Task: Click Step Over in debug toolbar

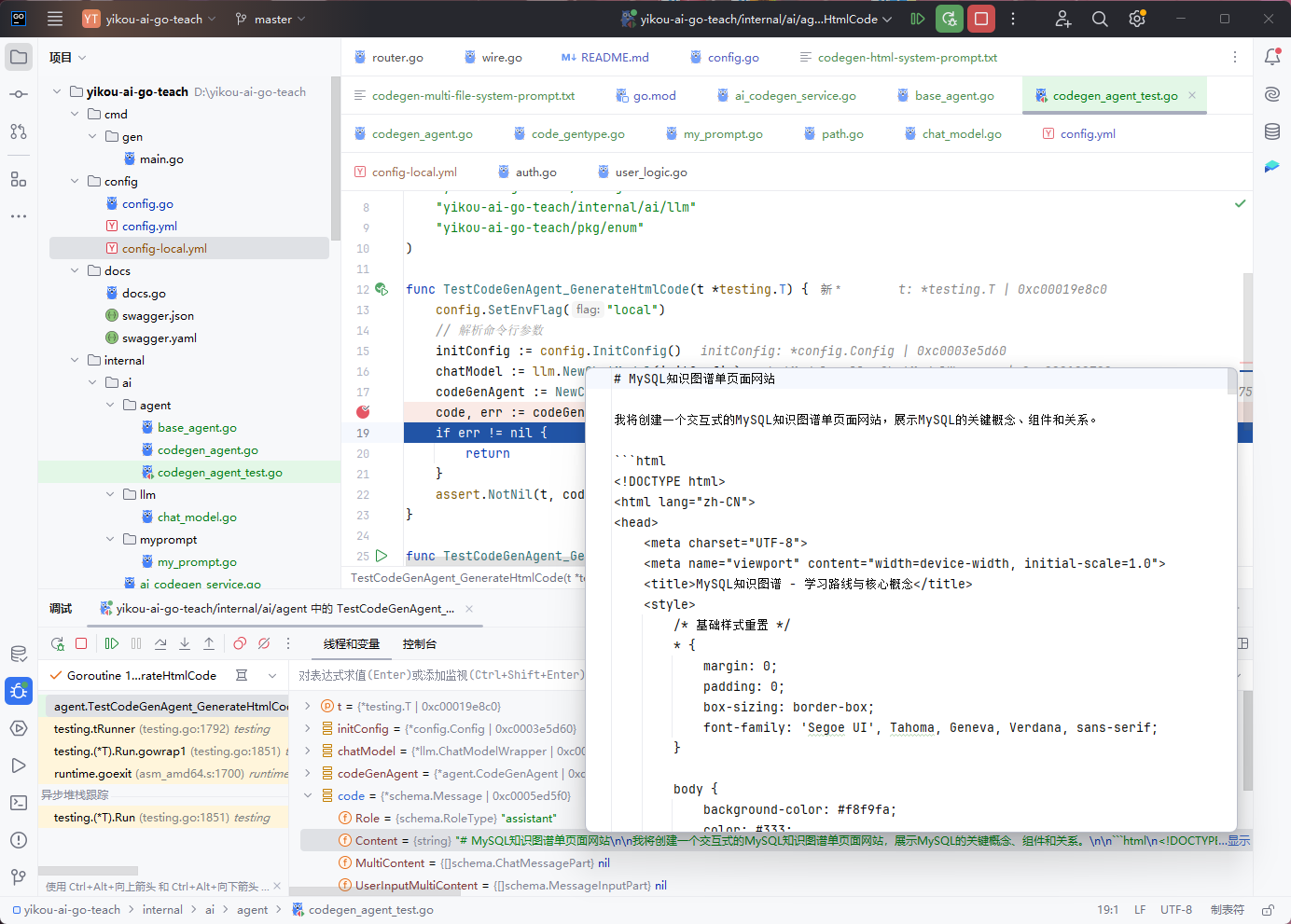Action: click(160, 643)
